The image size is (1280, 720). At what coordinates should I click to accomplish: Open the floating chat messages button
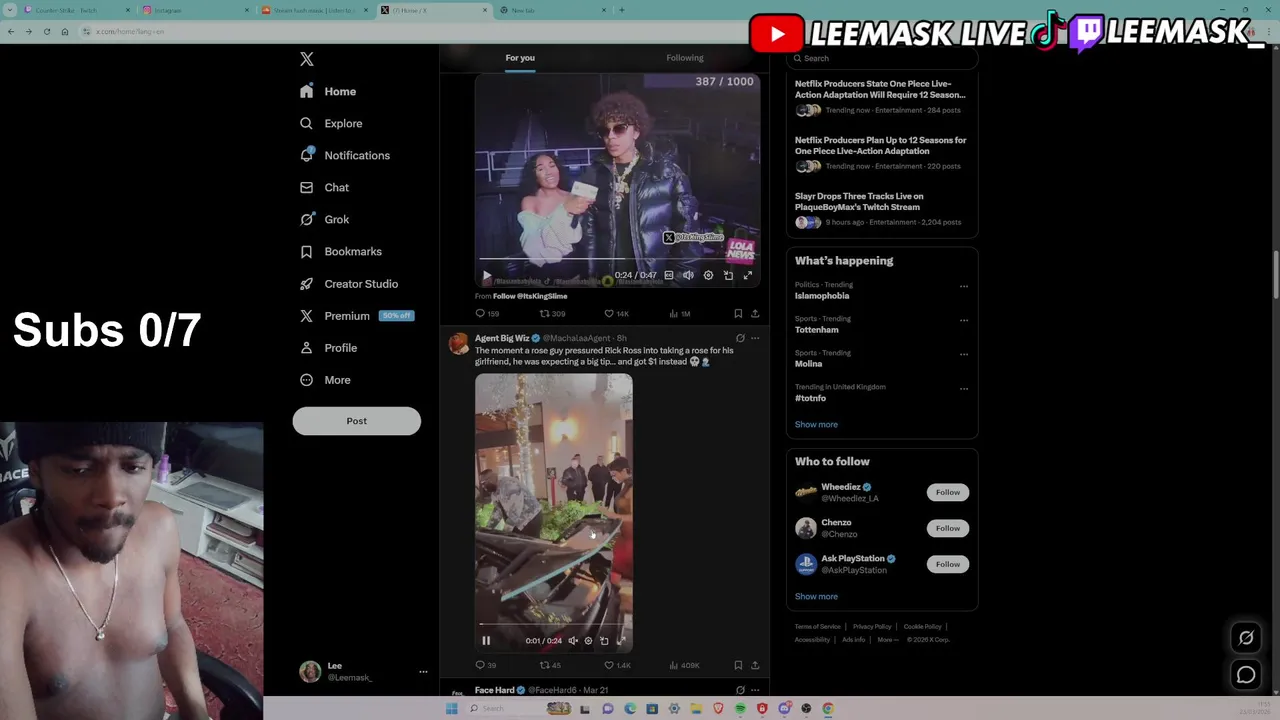click(x=1246, y=675)
